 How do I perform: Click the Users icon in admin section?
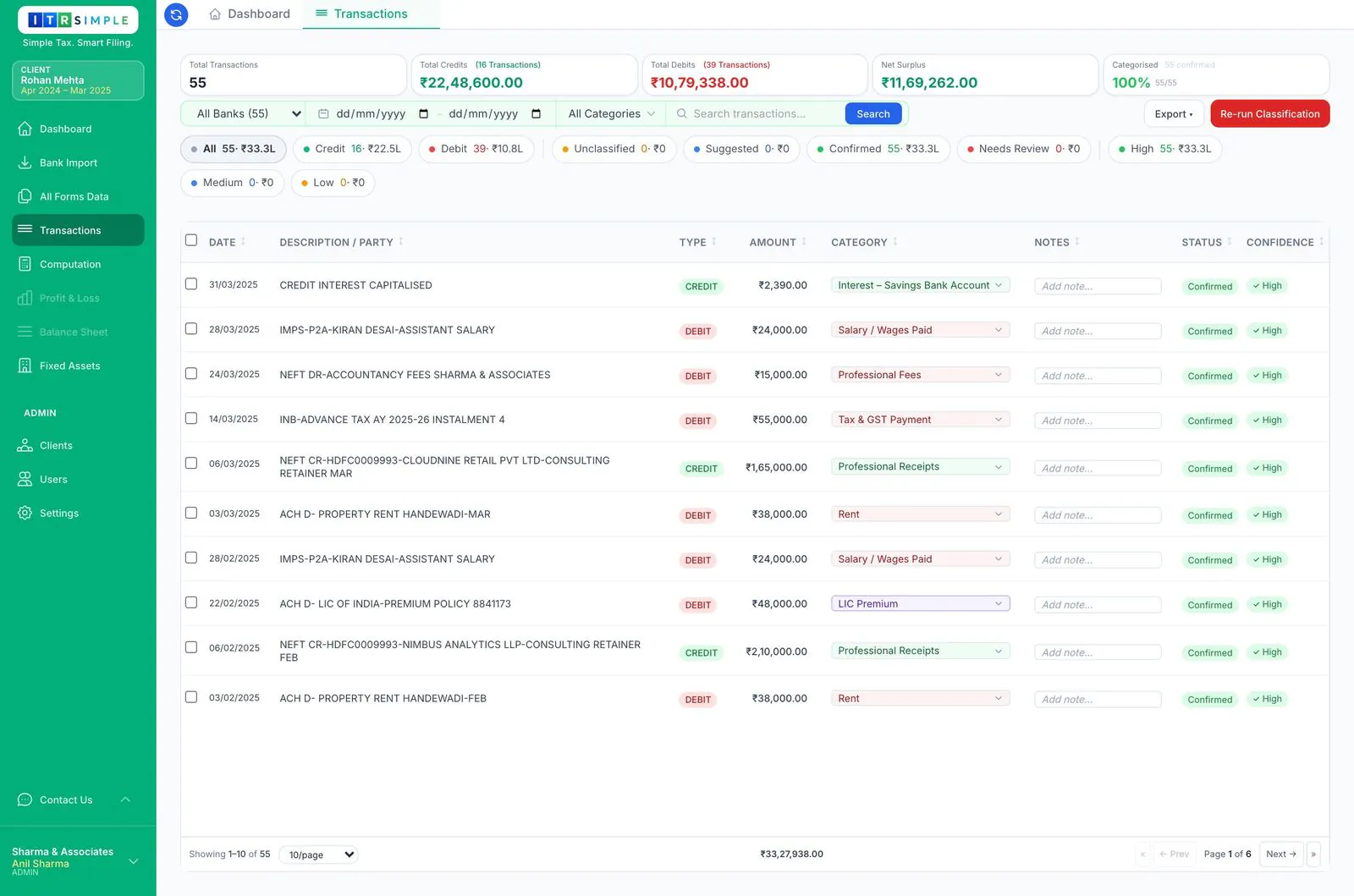(x=25, y=479)
